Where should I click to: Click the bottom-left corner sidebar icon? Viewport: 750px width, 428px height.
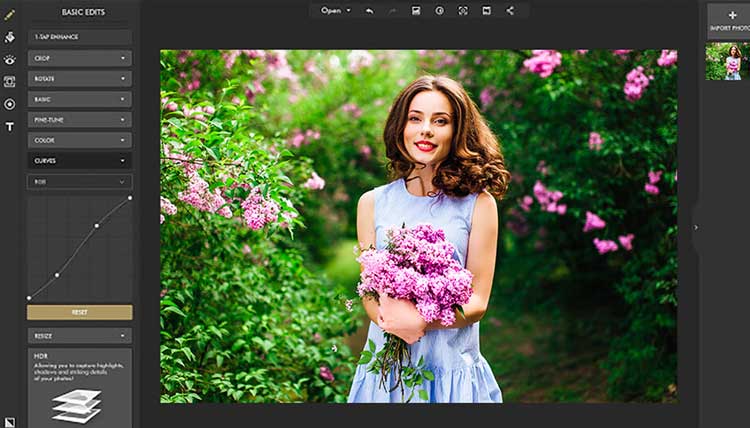click(x=10, y=422)
